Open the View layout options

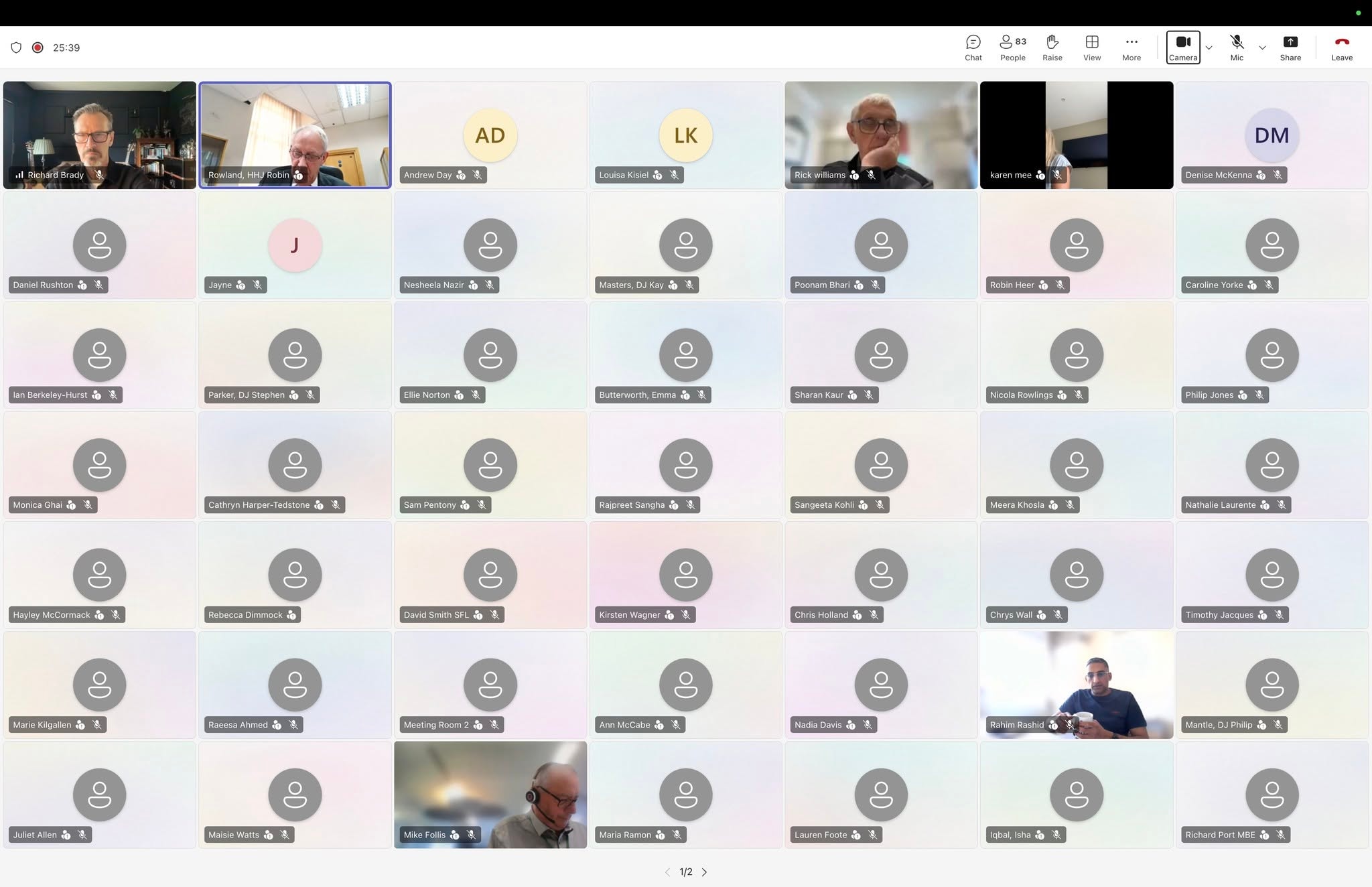[x=1091, y=48]
